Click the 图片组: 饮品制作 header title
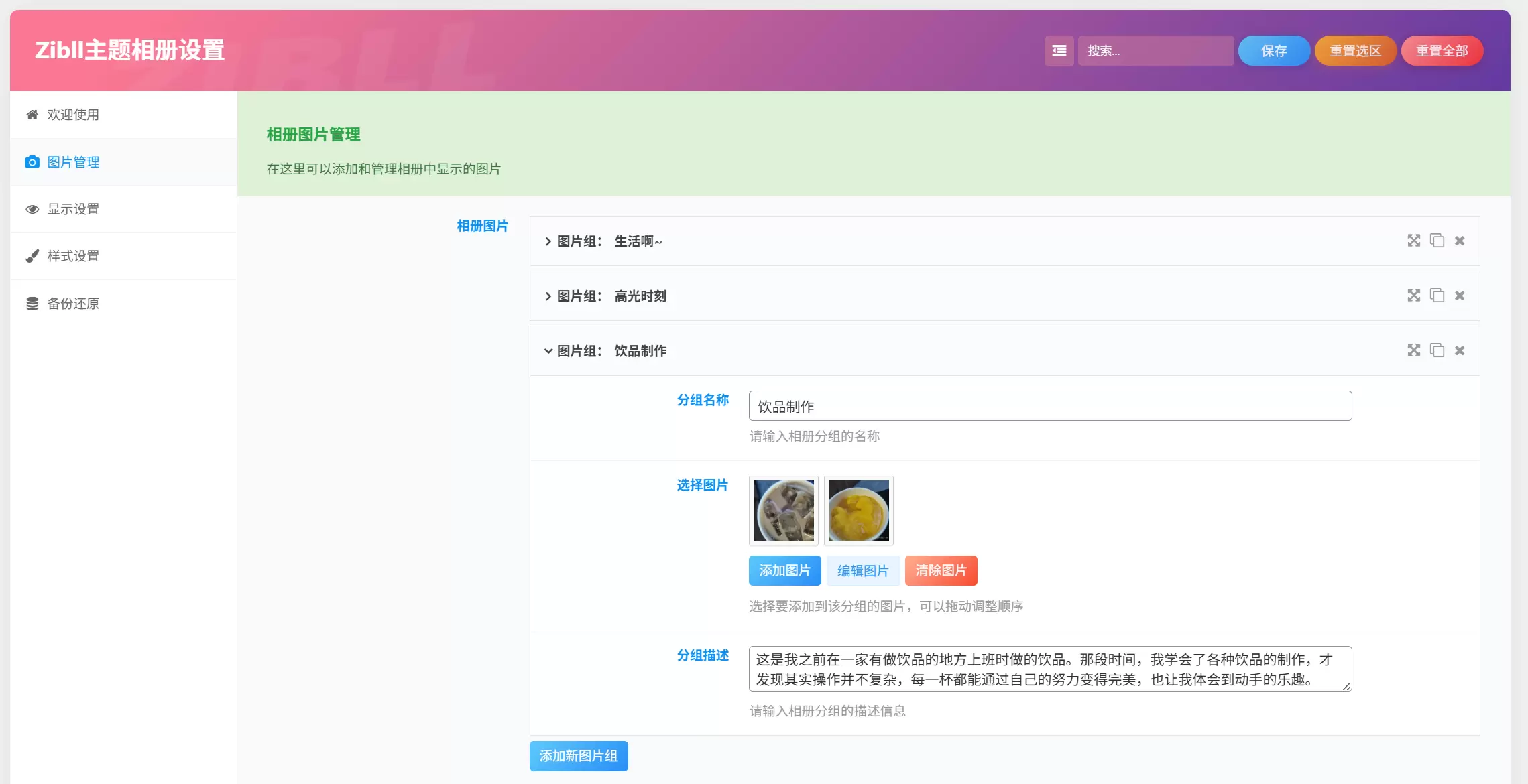 (x=611, y=351)
